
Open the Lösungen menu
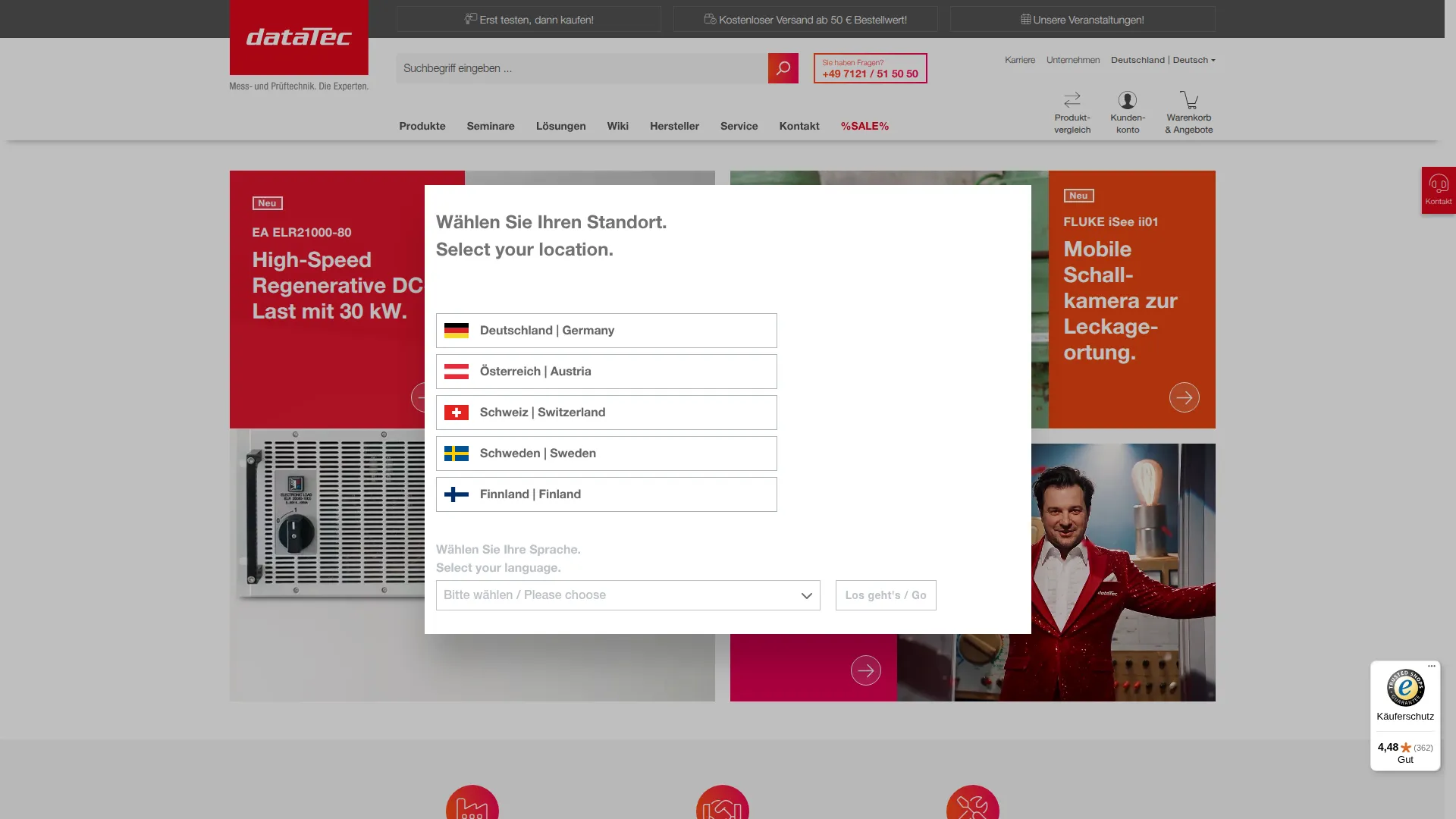(560, 126)
